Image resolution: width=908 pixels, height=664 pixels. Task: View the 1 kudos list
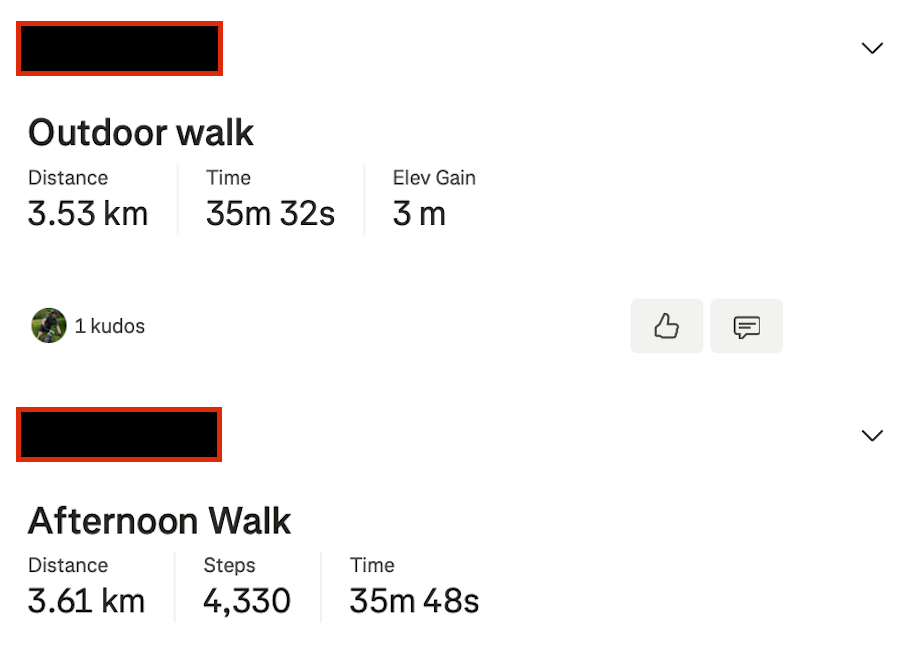[110, 326]
